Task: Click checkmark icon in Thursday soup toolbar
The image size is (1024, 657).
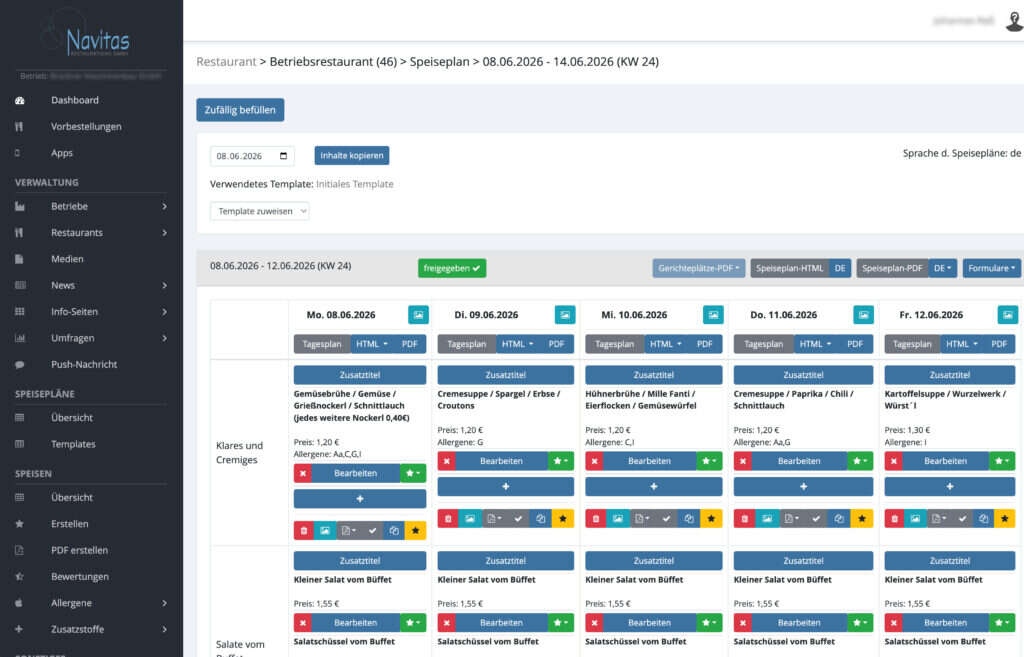Action: tap(816, 519)
